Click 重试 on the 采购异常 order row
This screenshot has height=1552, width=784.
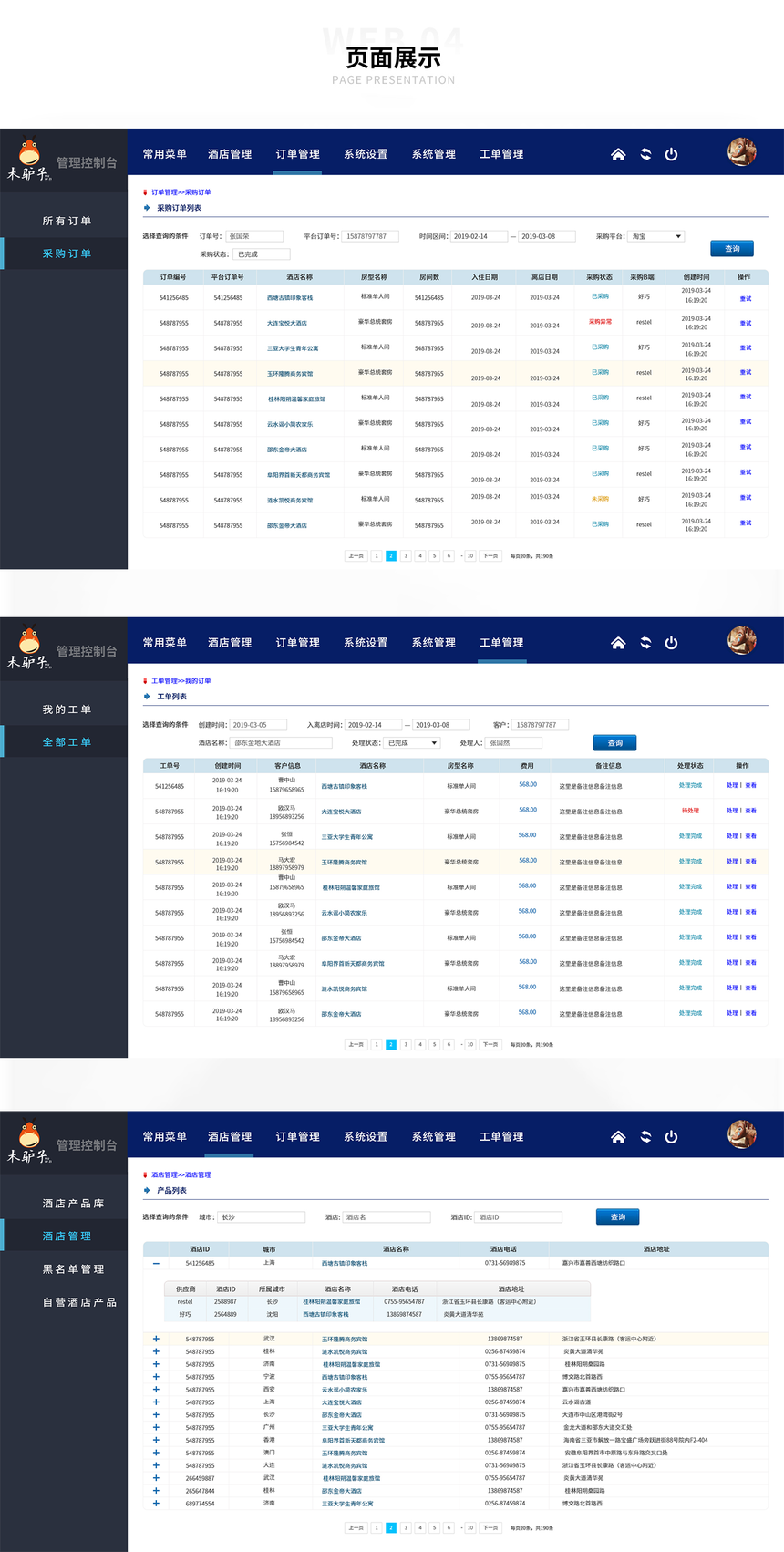pyautogui.click(x=745, y=323)
